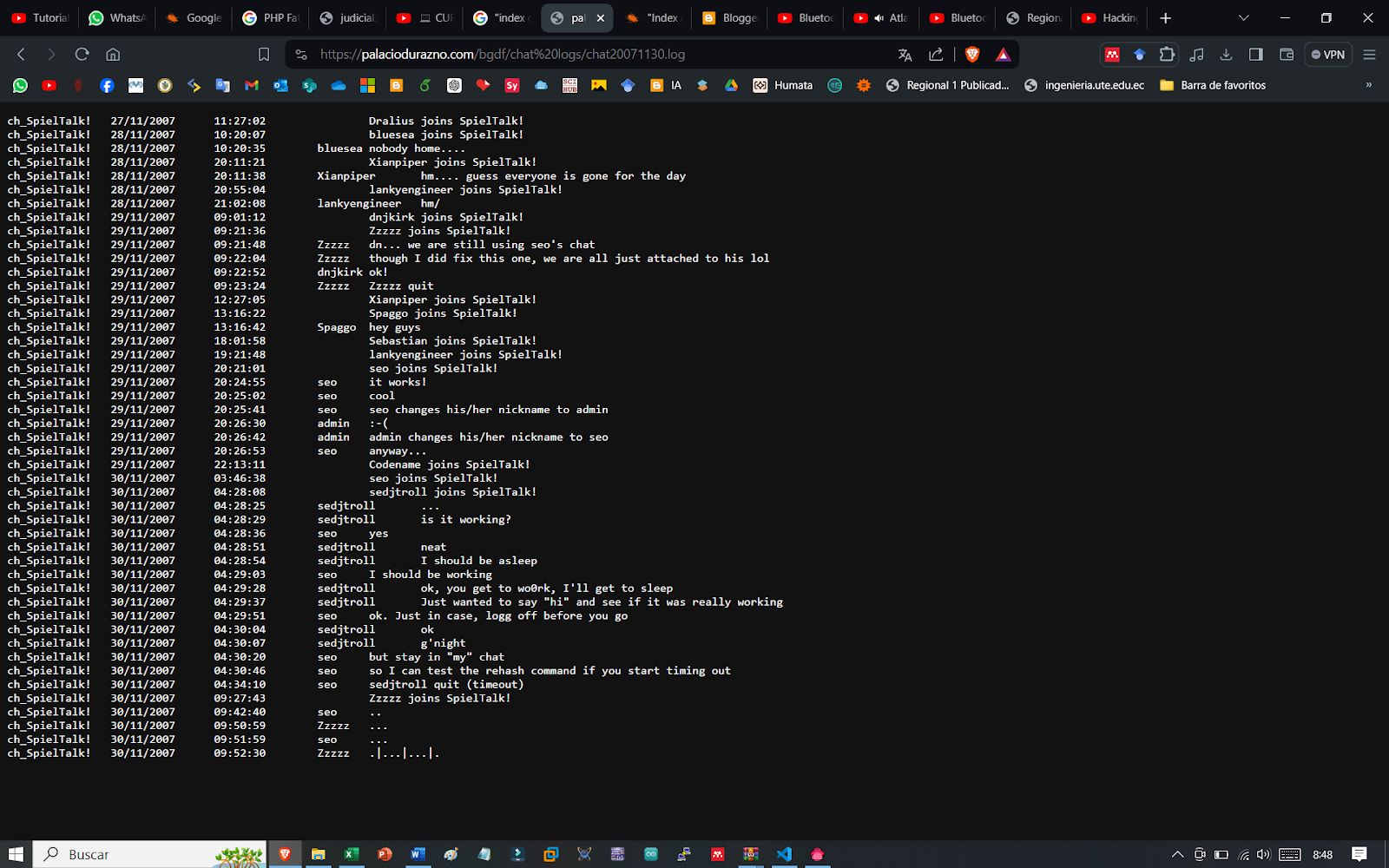Open the 8:48 taskbar clock
The image size is (1389, 868).
point(1322,854)
